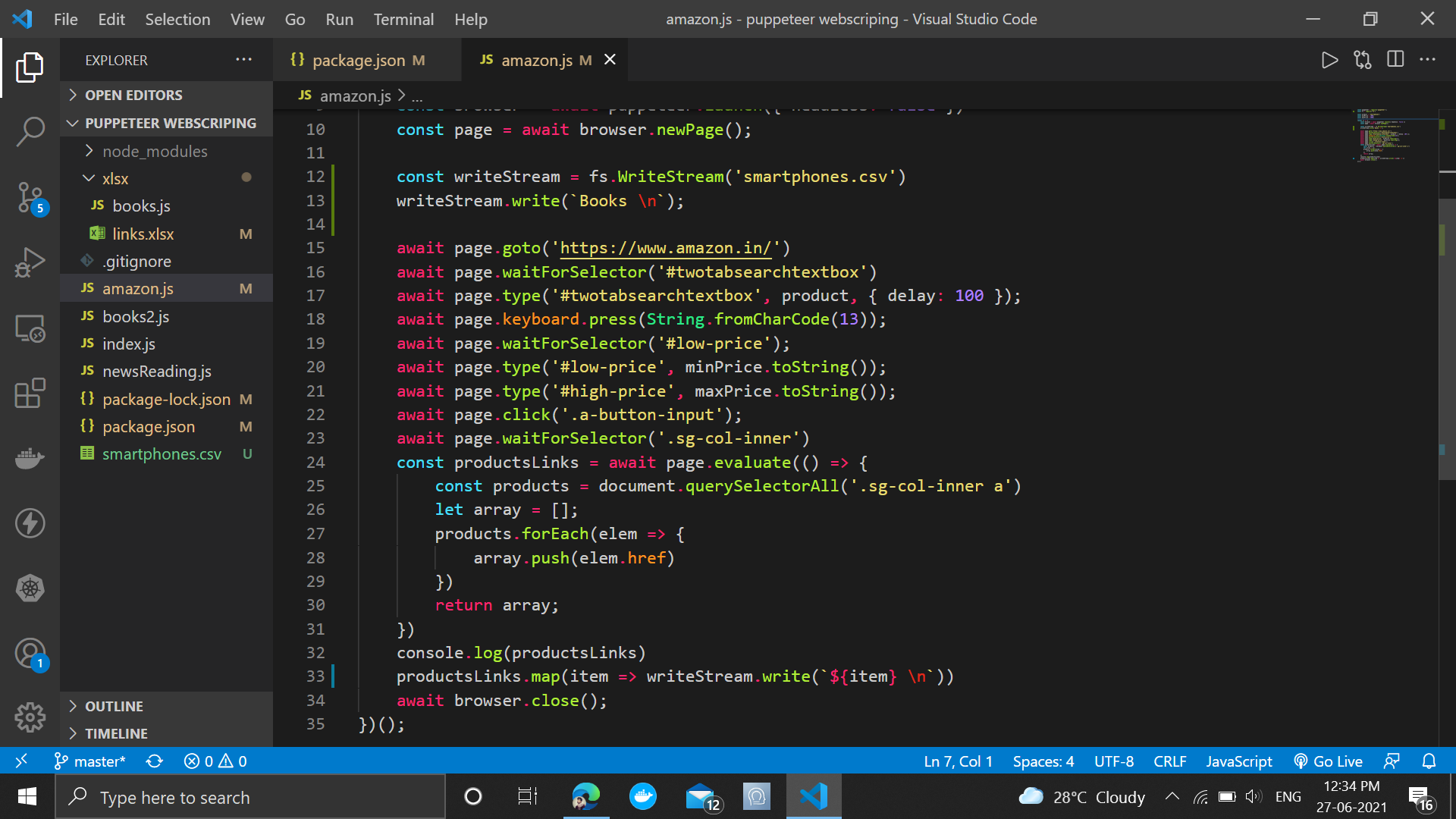The width and height of the screenshot is (1456, 819).
Task: Toggle CRLF line ending in status bar
Action: tap(1169, 761)
